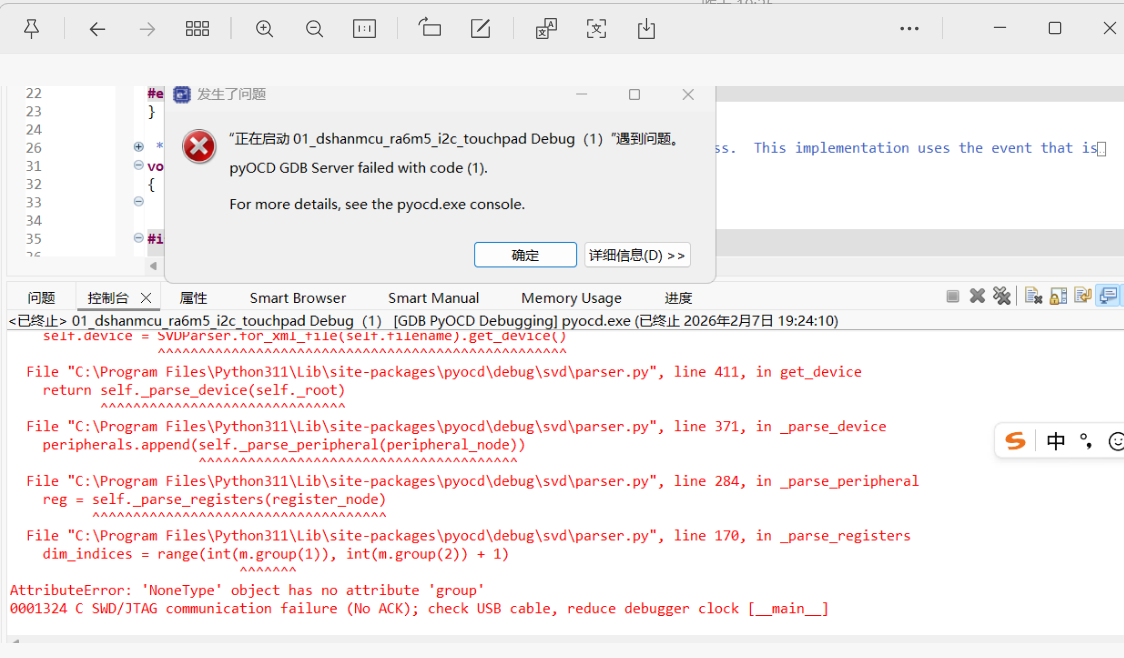Click the 确定 button in error dialog

525,255
